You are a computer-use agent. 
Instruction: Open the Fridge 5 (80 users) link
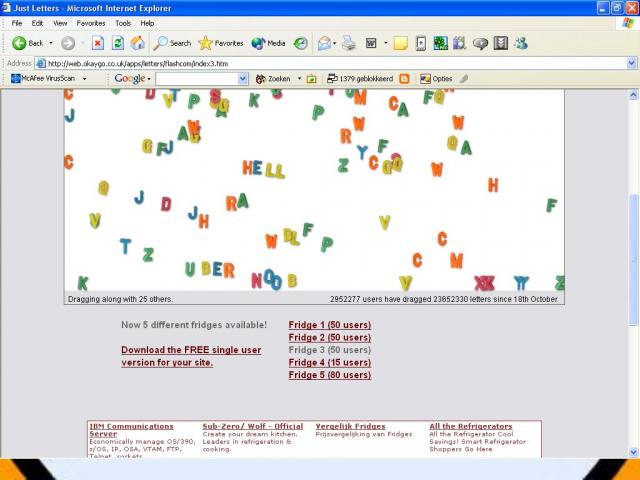pos(330,375)
